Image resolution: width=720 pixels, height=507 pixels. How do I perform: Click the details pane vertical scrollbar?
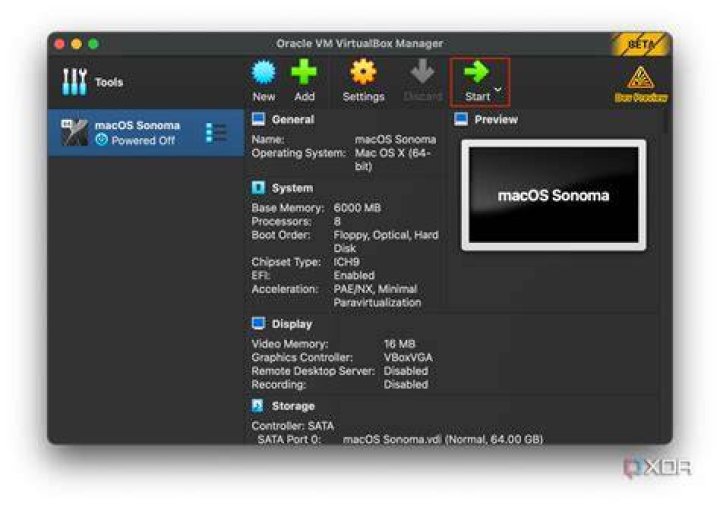point(666,122)
